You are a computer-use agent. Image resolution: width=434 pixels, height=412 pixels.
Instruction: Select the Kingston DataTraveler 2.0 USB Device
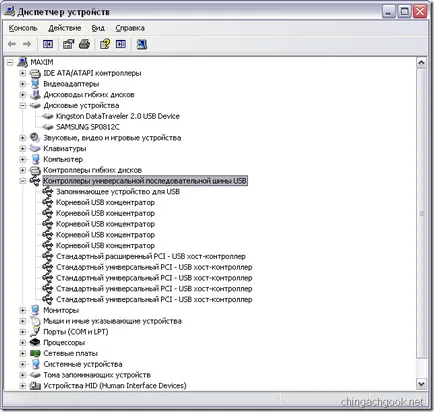tap(118, 116)
